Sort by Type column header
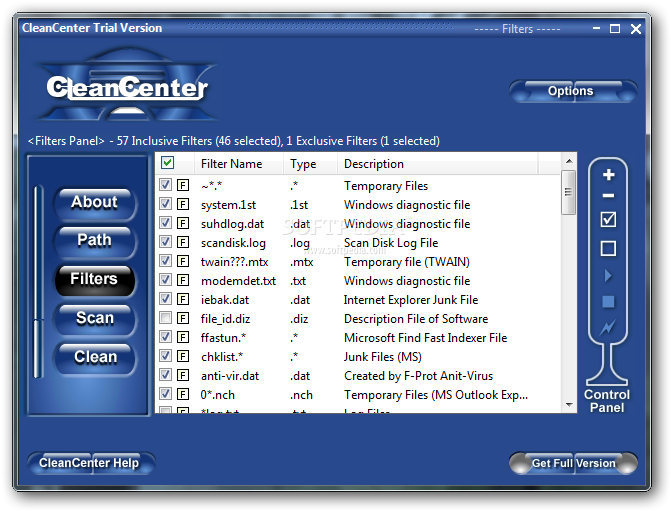This screenshot has height=512, width=672. click(310, 164)
